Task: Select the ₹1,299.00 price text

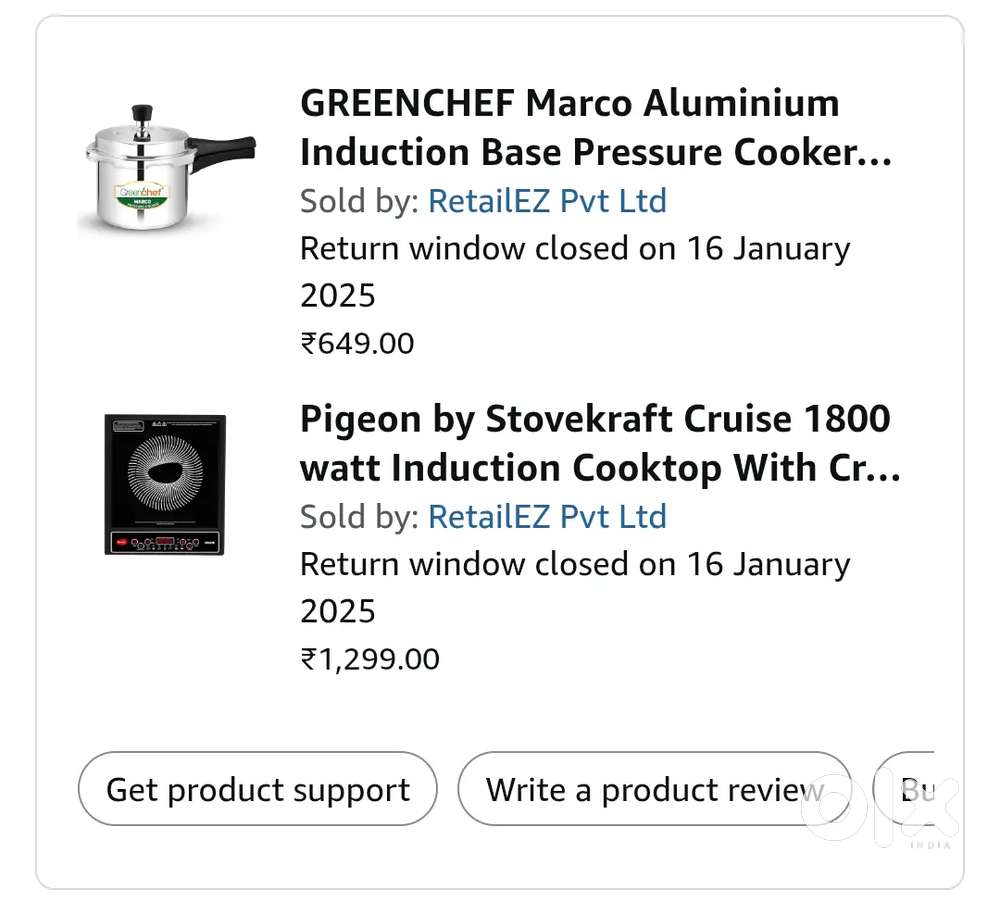Action: tap(371, 660)
